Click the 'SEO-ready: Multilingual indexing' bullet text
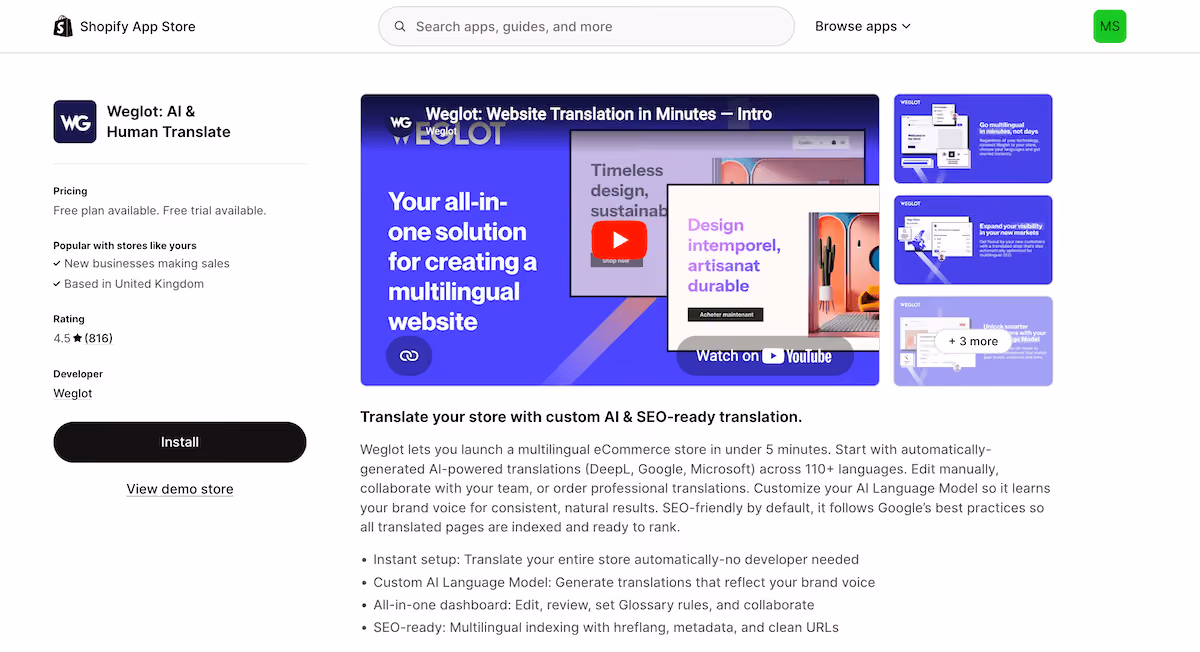Screen dimensions: 1200x652 click(x=606, y=628)
